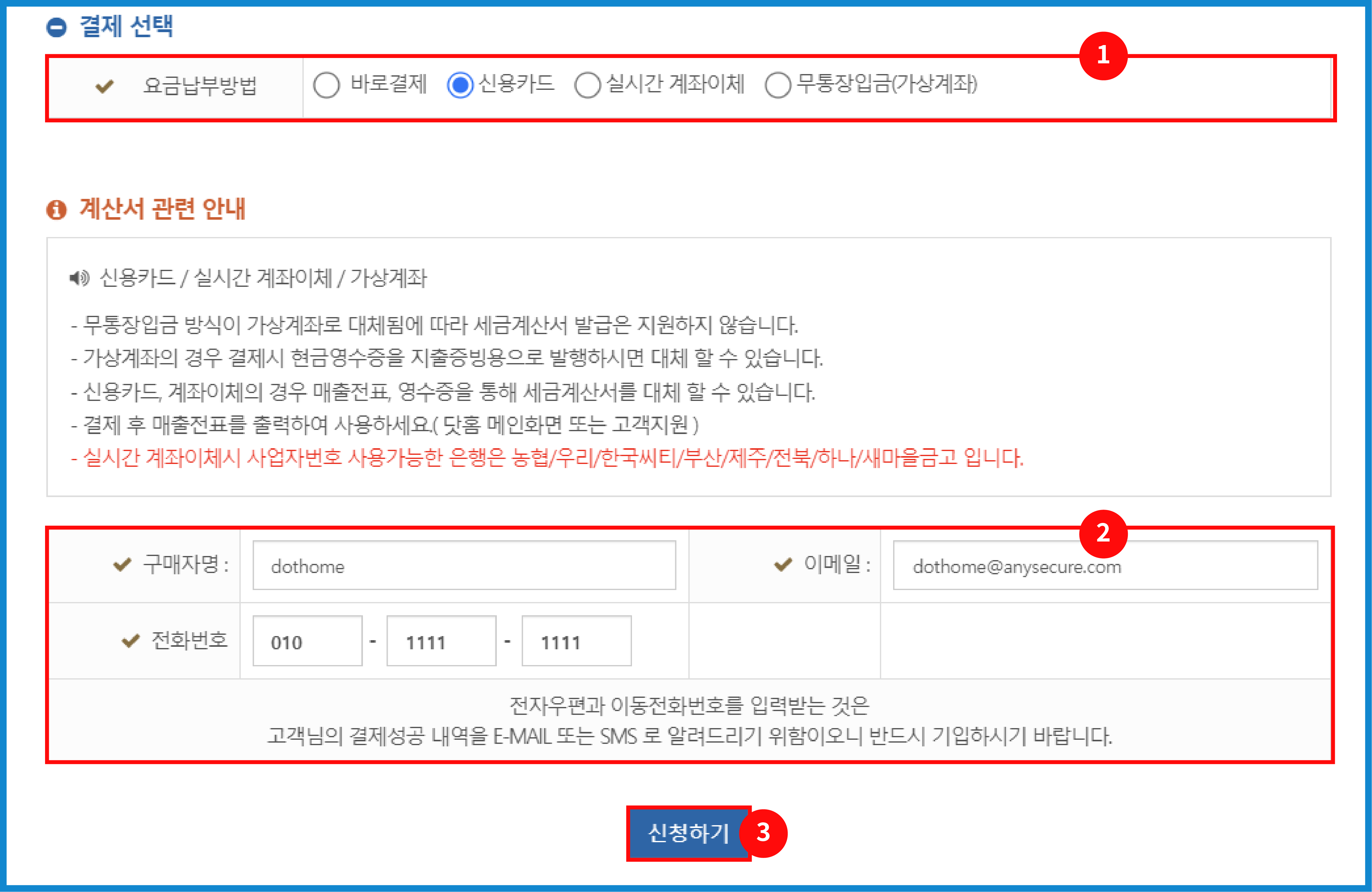The image size is (1372, 892).
Task: Click the checkmark icon beside 구매자명
Action: point(122,565)
